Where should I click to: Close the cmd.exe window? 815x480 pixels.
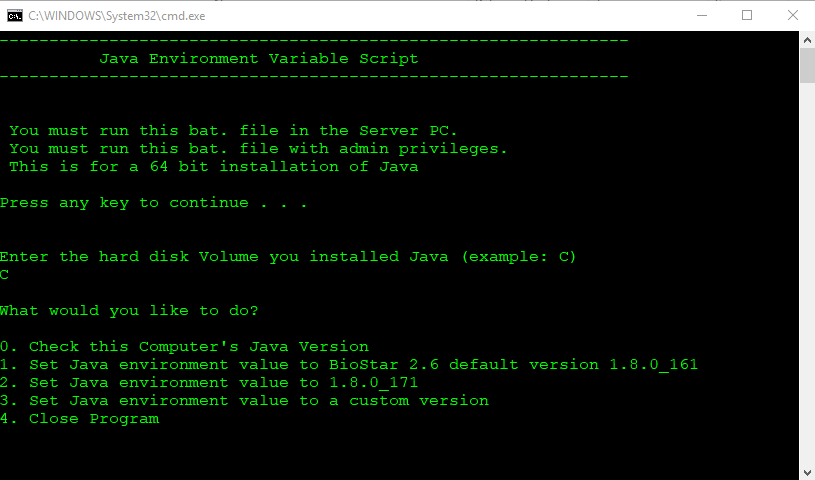(x=792, y=16)
